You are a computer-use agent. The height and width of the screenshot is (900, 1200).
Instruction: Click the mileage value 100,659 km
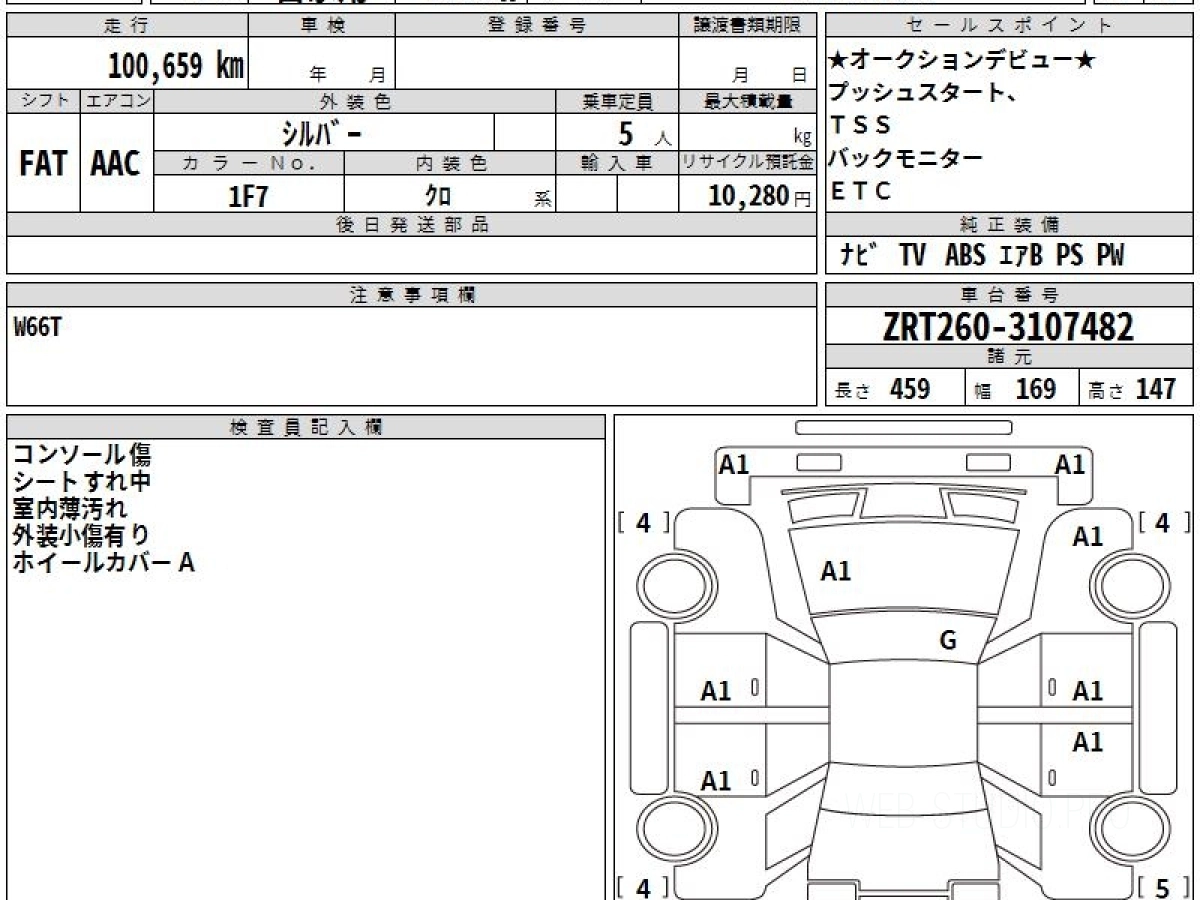(x=176, y=66)
